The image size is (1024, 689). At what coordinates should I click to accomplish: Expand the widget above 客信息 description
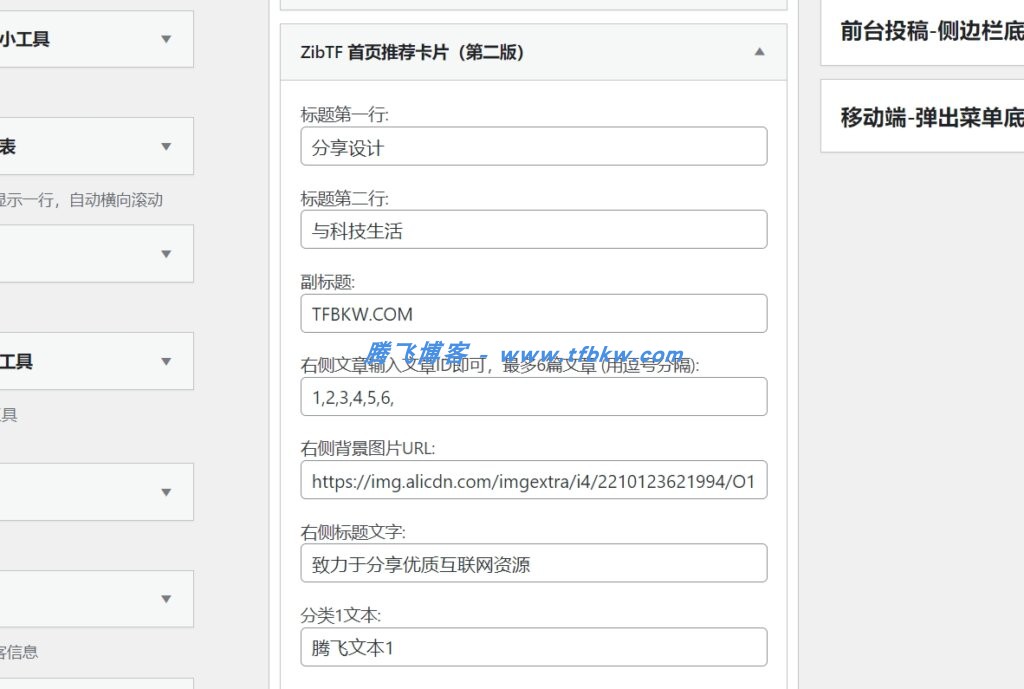tap(166, 599)
